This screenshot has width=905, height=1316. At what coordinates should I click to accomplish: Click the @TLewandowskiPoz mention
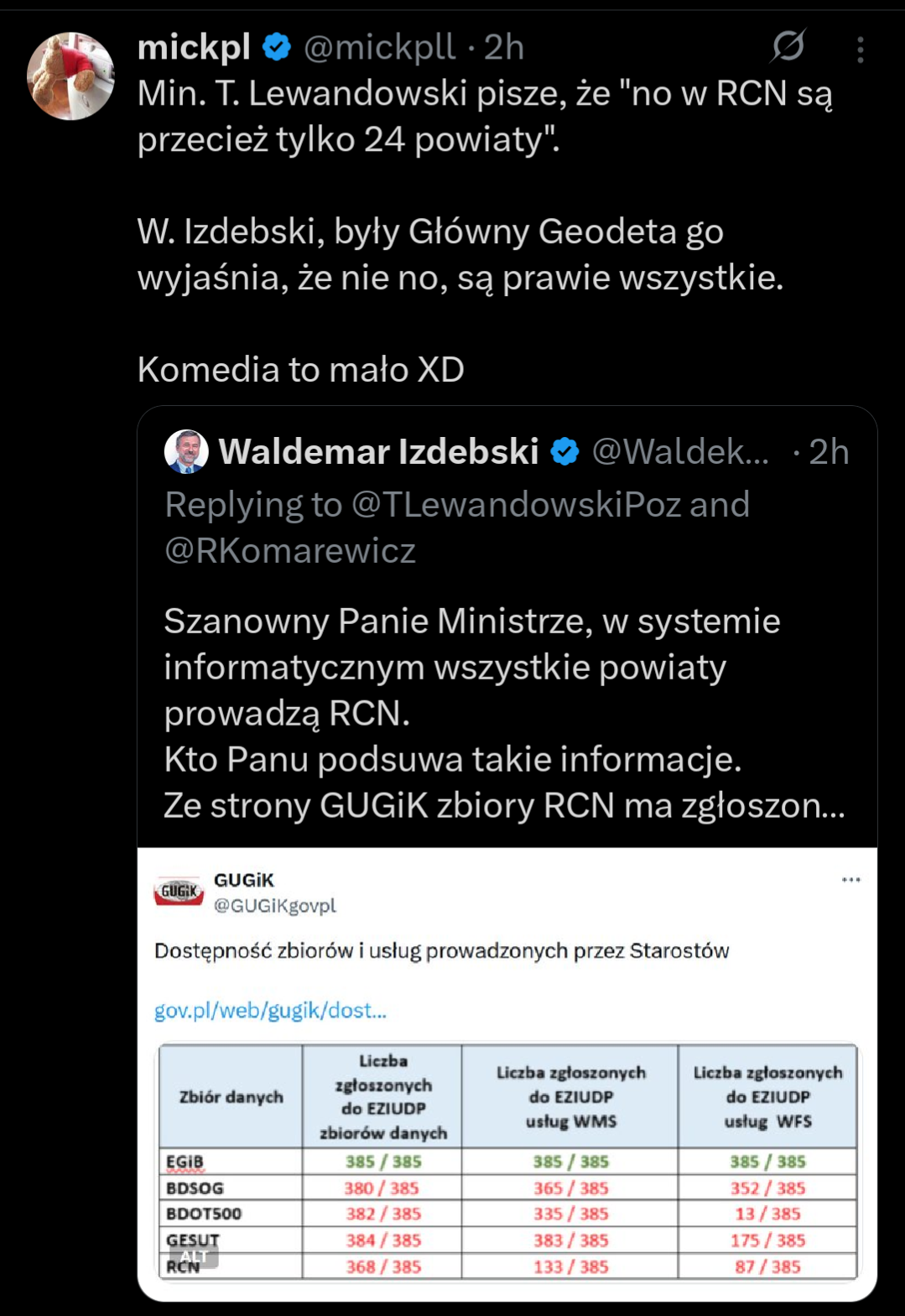click(516, 505)
